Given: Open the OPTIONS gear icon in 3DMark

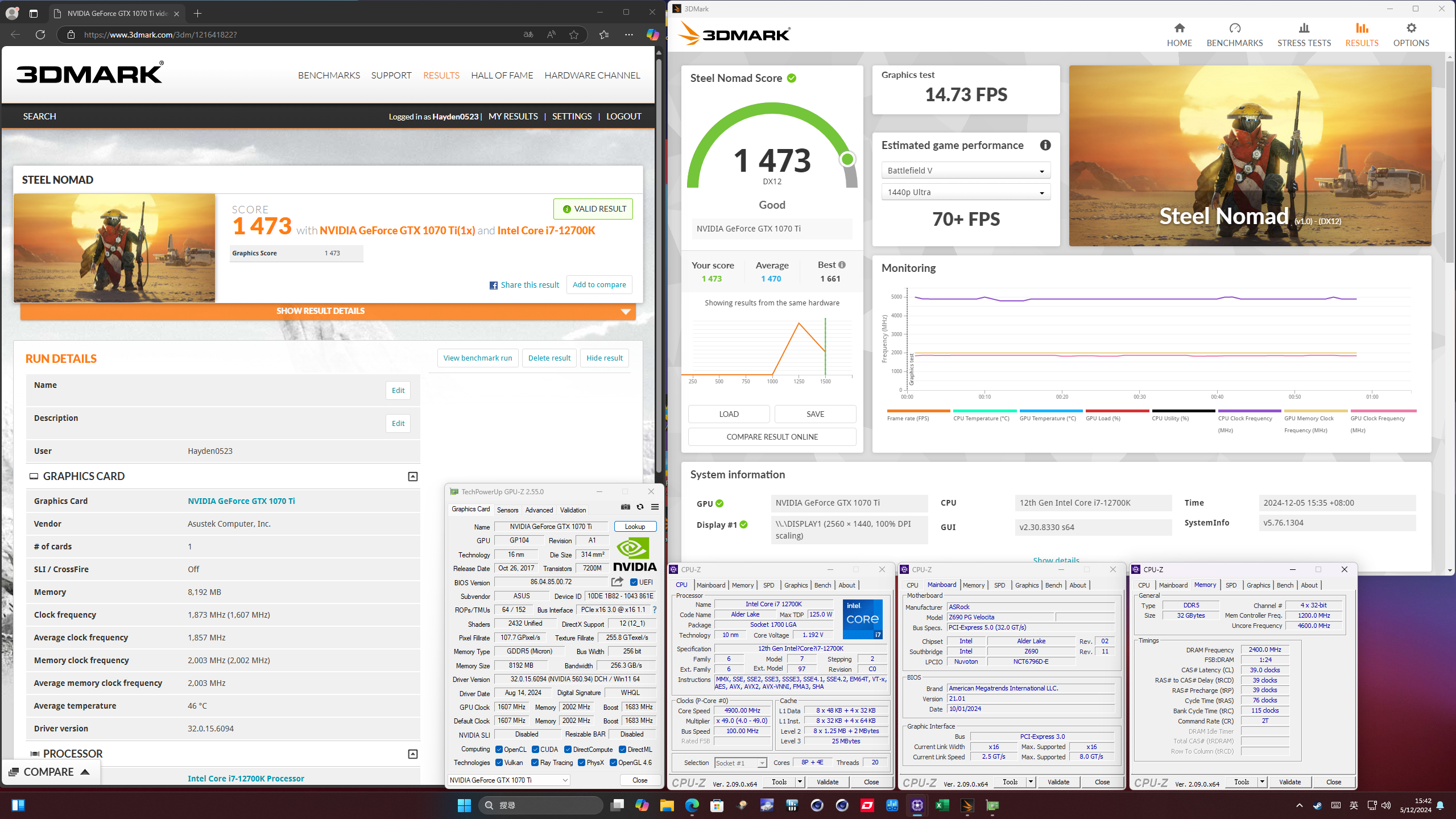Looking at the screenshot, I should 1411,28.
